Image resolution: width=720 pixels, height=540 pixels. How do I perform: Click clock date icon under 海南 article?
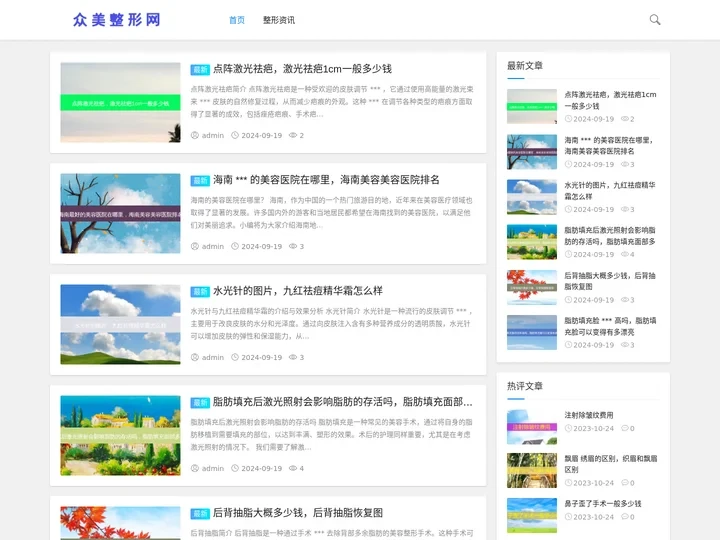pyautogui.click(x=235, y=247)
